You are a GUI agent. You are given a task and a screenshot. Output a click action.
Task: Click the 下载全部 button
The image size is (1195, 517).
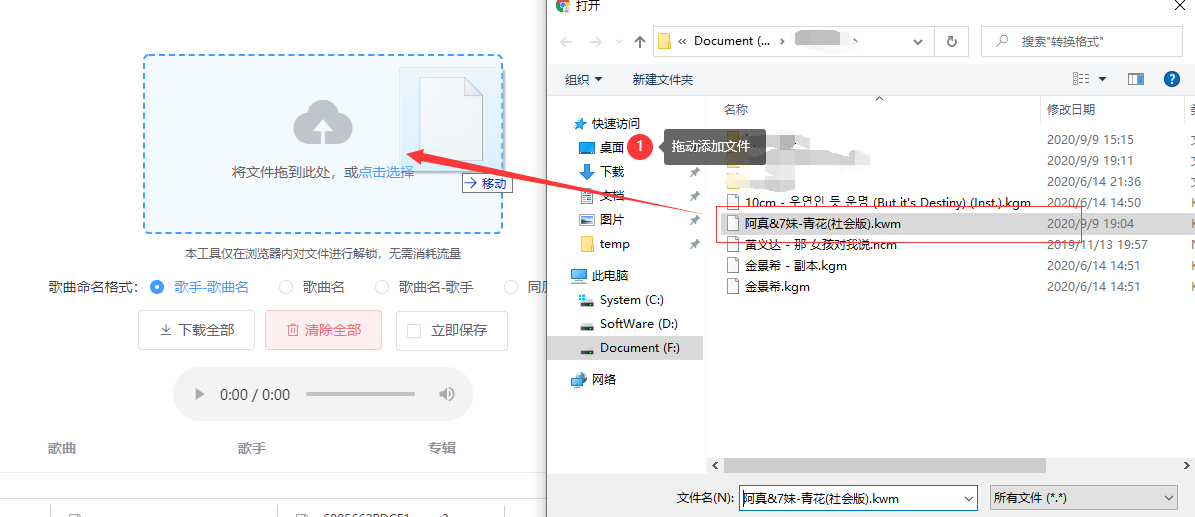[x=196, y=330]
